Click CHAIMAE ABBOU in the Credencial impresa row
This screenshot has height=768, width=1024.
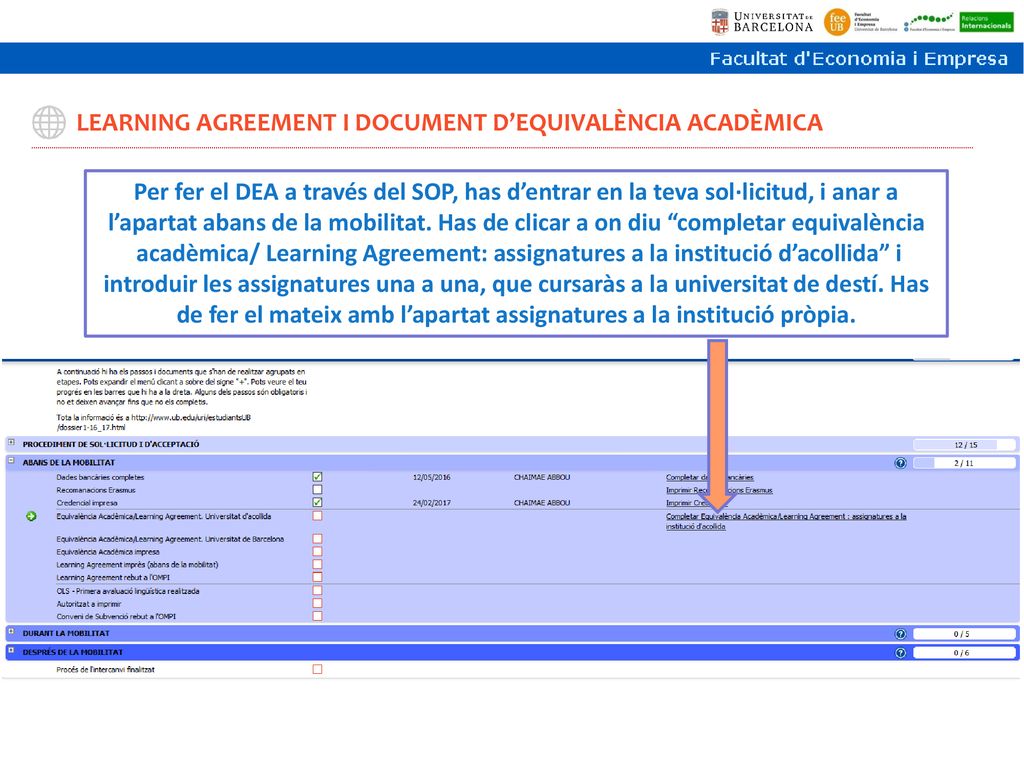(x=542, y=503)
